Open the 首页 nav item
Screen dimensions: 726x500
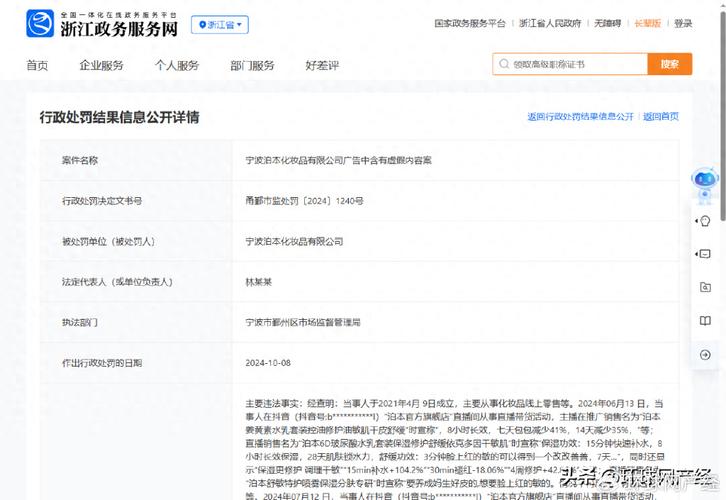pos(37,65)
